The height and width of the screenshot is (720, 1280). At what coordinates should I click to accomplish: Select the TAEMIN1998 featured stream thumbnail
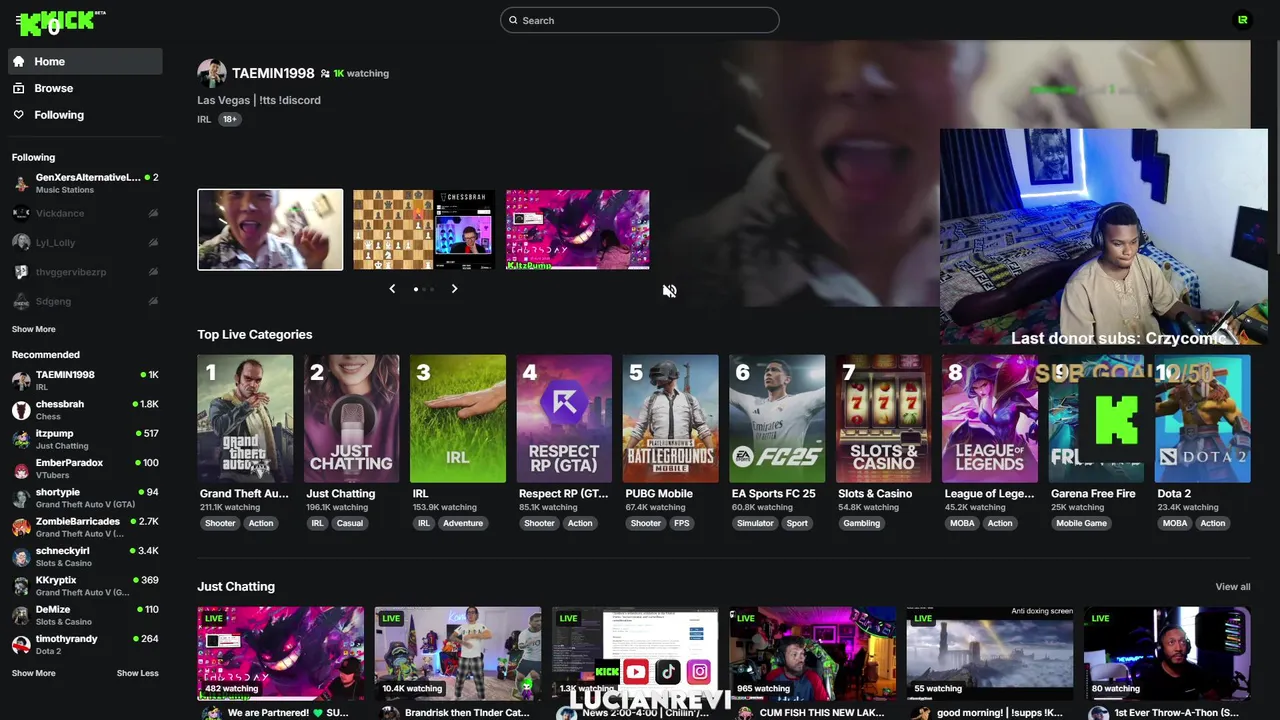point(270,230)
